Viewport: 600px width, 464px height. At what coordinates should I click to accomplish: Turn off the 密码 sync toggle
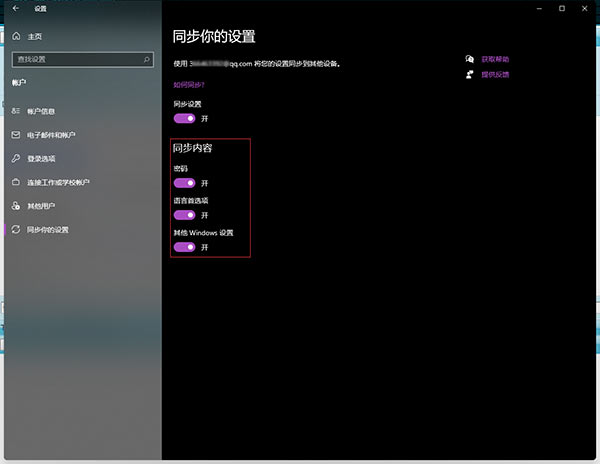[184, 183]
